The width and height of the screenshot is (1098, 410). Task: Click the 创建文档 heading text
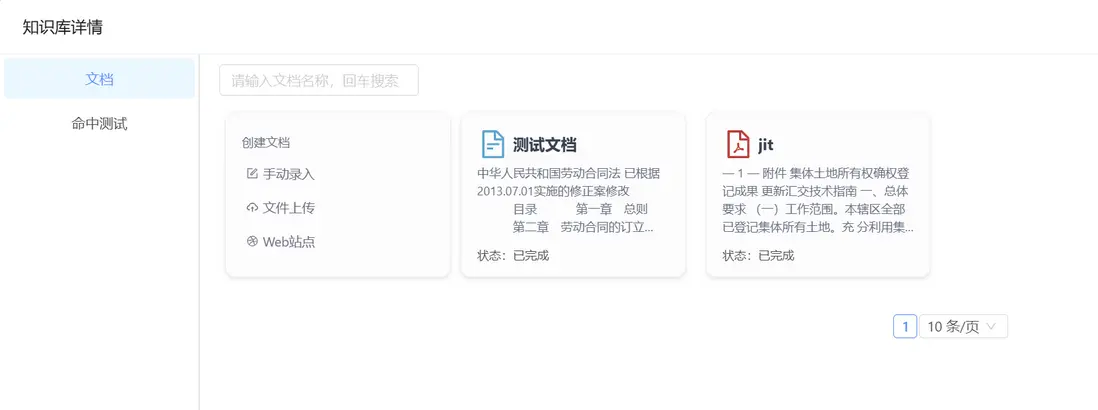(266, 143)
